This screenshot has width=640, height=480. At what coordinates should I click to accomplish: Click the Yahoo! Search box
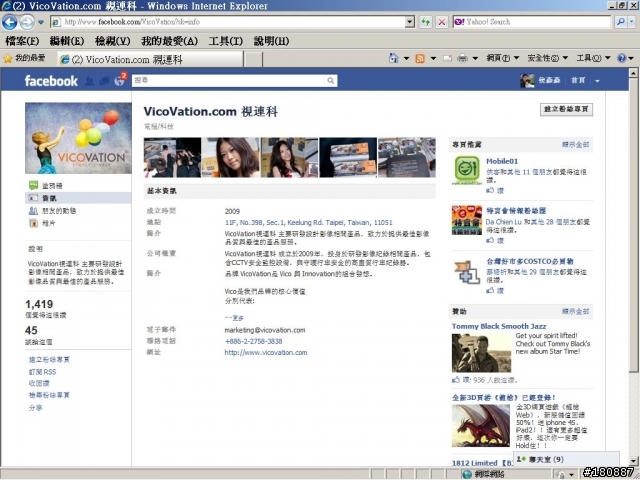(532, 22)
